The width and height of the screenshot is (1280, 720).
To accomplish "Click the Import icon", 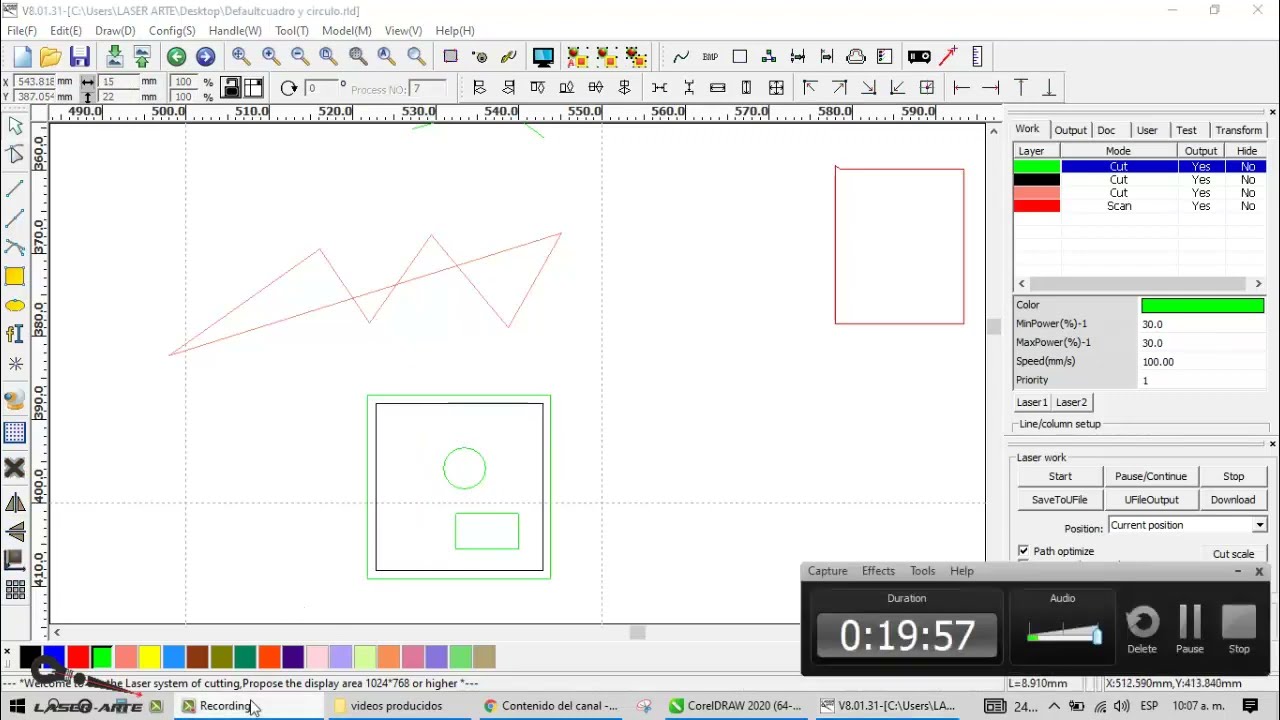I will [115, 57].
